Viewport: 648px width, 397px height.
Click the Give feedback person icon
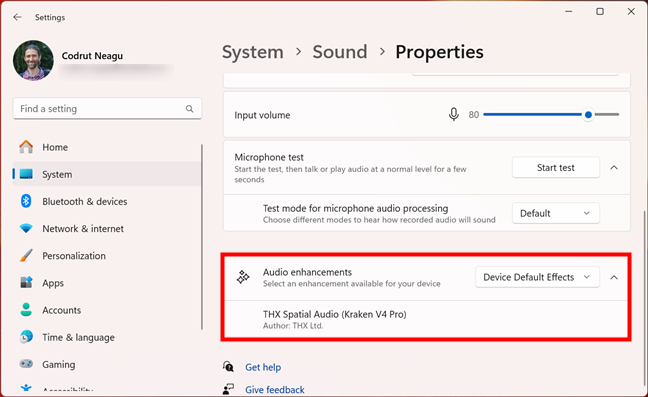228,389
